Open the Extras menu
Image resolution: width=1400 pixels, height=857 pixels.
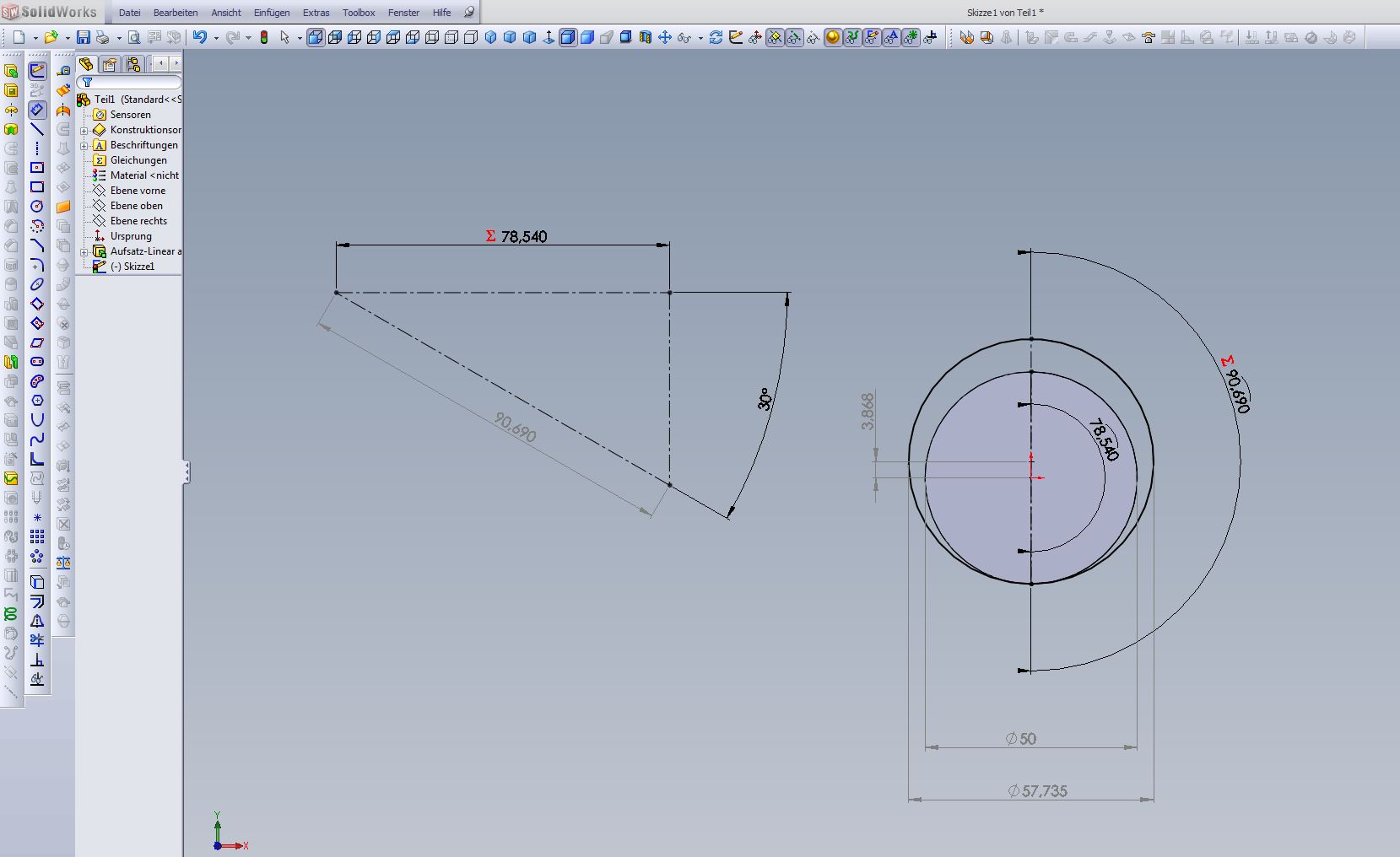(x=316, y=13)
